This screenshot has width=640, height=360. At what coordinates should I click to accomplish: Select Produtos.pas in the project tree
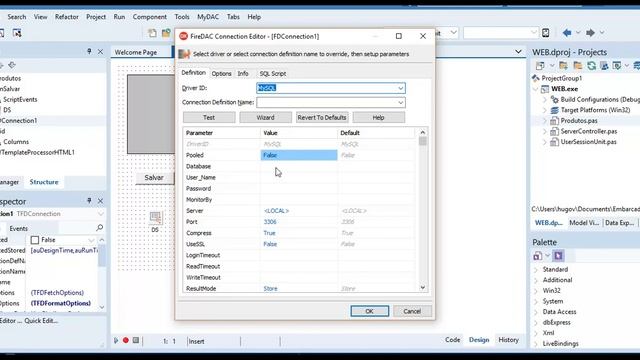579,121
